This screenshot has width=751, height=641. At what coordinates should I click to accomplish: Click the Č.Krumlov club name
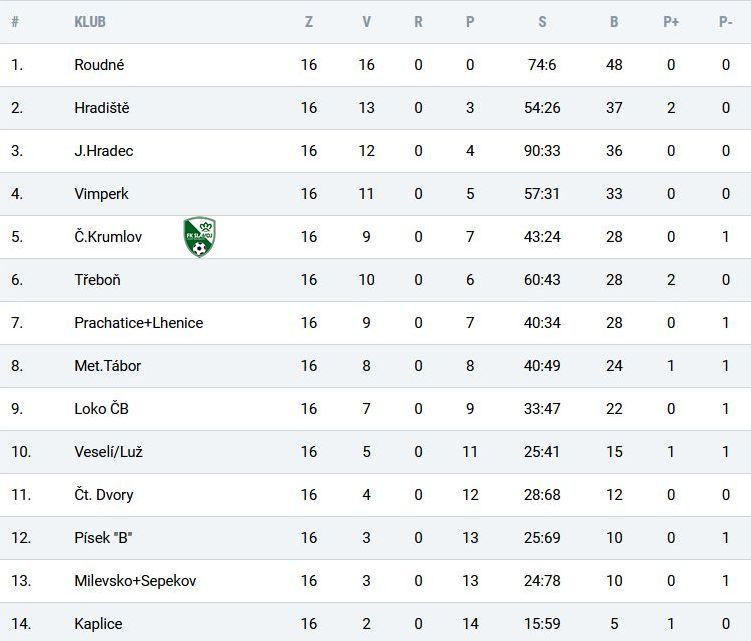pos(108,237)
